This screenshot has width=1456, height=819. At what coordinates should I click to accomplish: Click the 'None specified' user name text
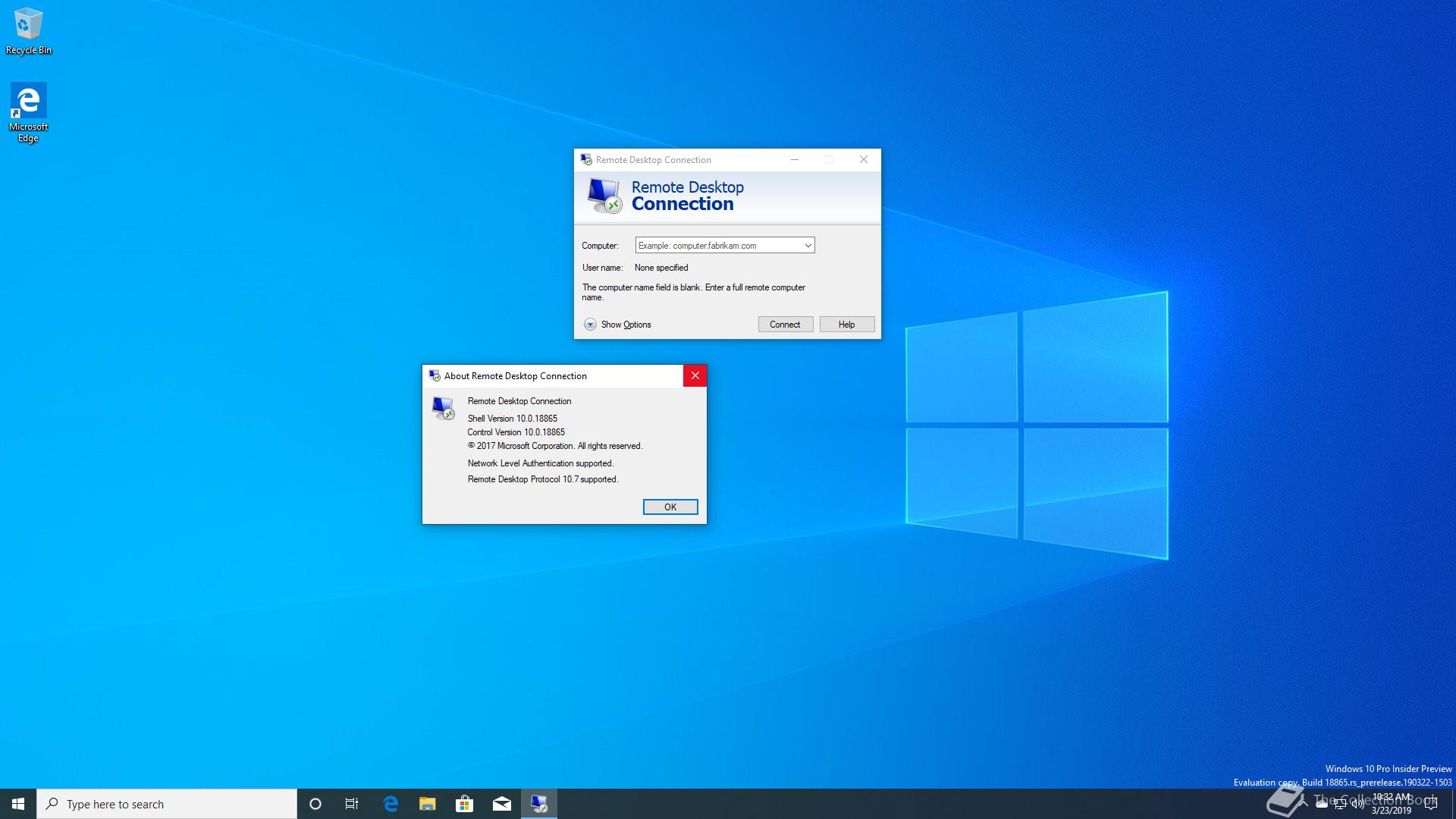(661, 268)
